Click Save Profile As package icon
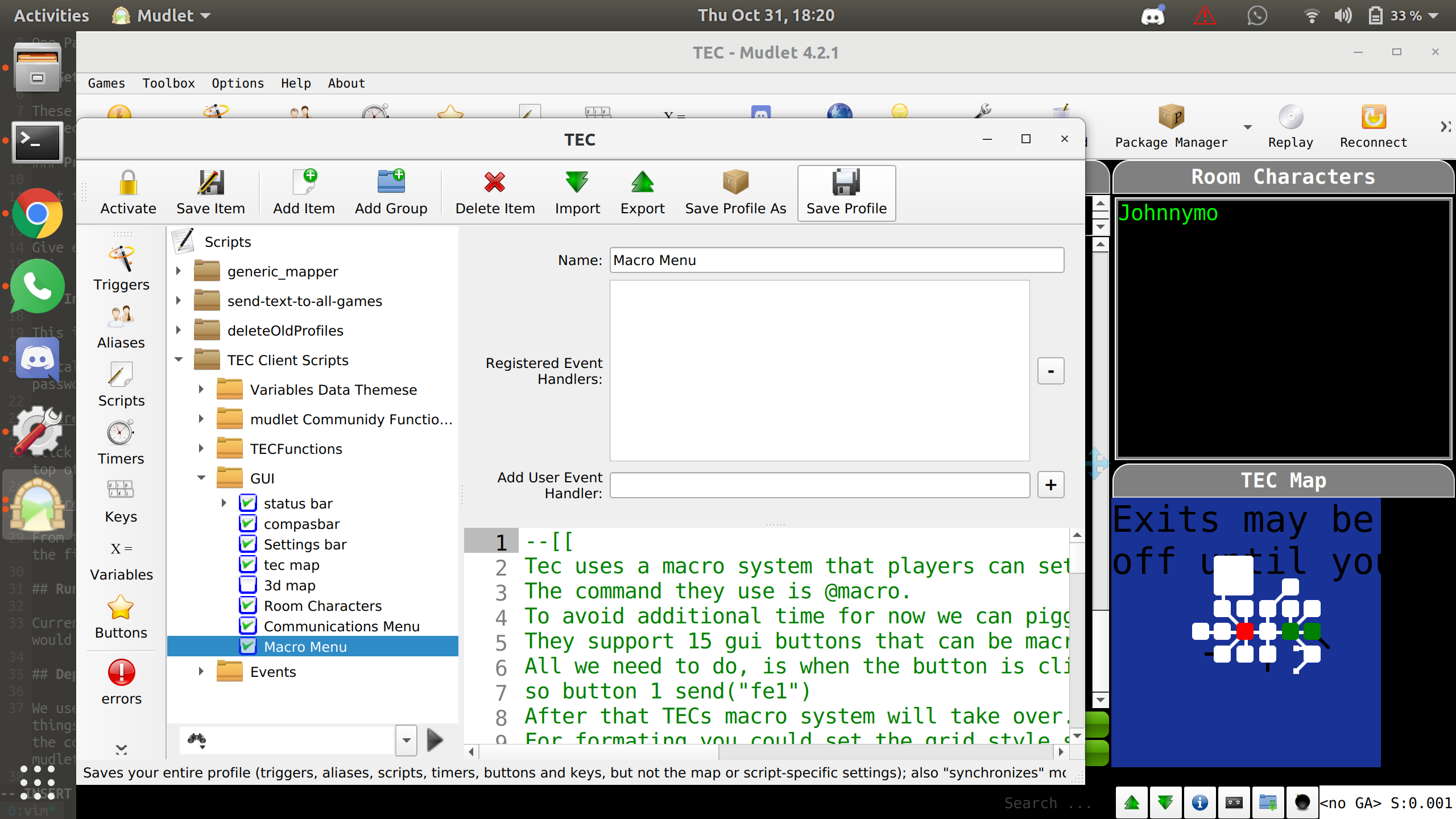This screenshot has height=819, width=1456. [x=735, y=183]
